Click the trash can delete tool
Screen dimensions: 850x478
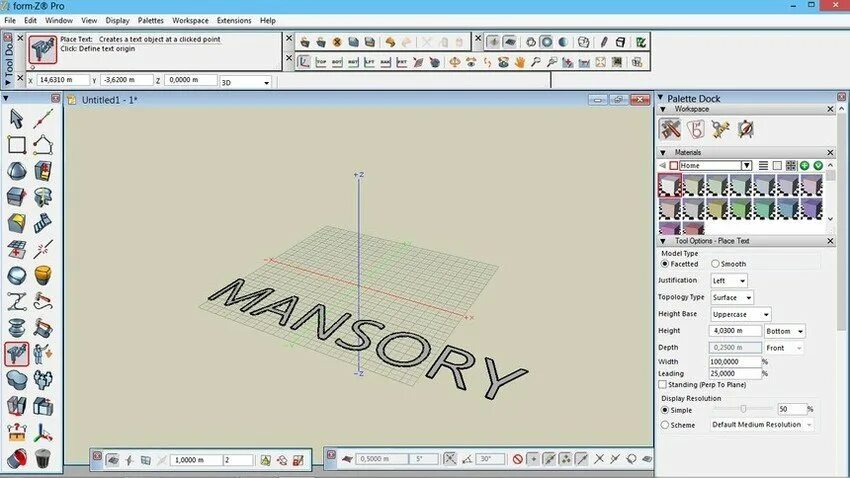click(x=42, y=458)
